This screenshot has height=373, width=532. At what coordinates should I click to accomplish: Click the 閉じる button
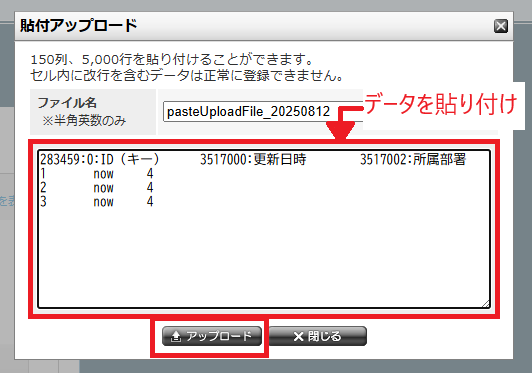tap(318, 336)
